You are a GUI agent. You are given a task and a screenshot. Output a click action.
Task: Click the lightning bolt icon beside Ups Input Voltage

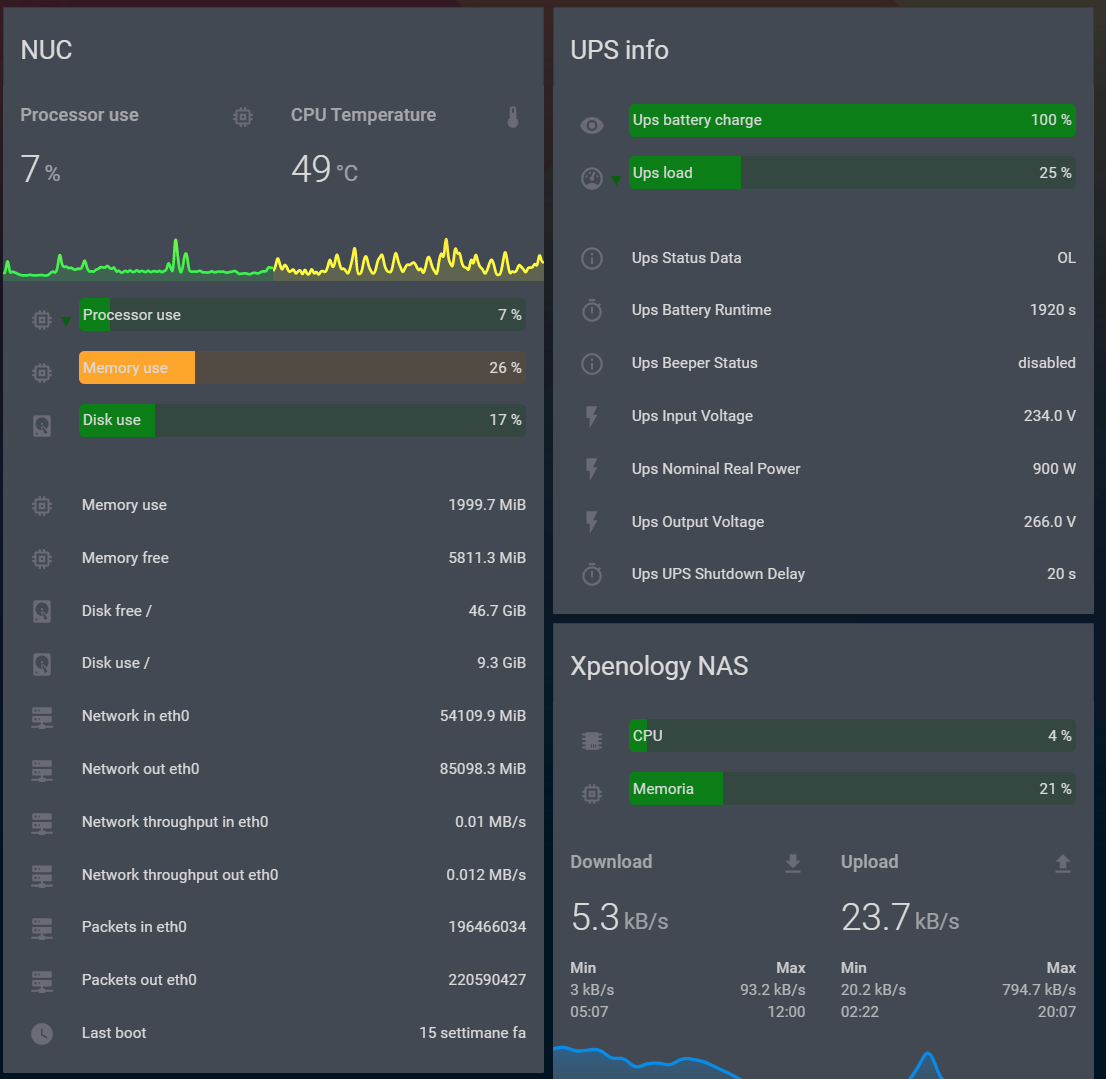[592, 416]
